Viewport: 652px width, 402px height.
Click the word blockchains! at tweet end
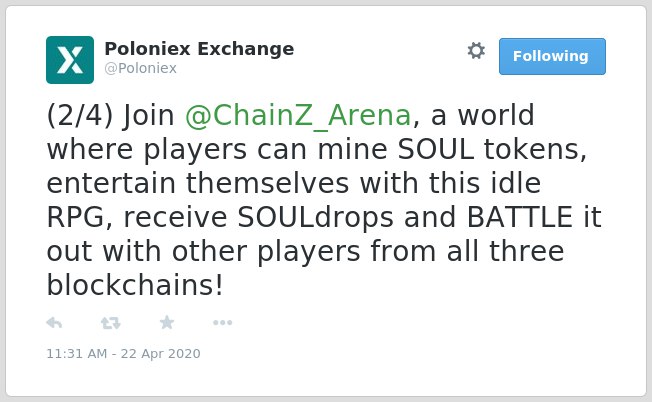coord(135,285)
